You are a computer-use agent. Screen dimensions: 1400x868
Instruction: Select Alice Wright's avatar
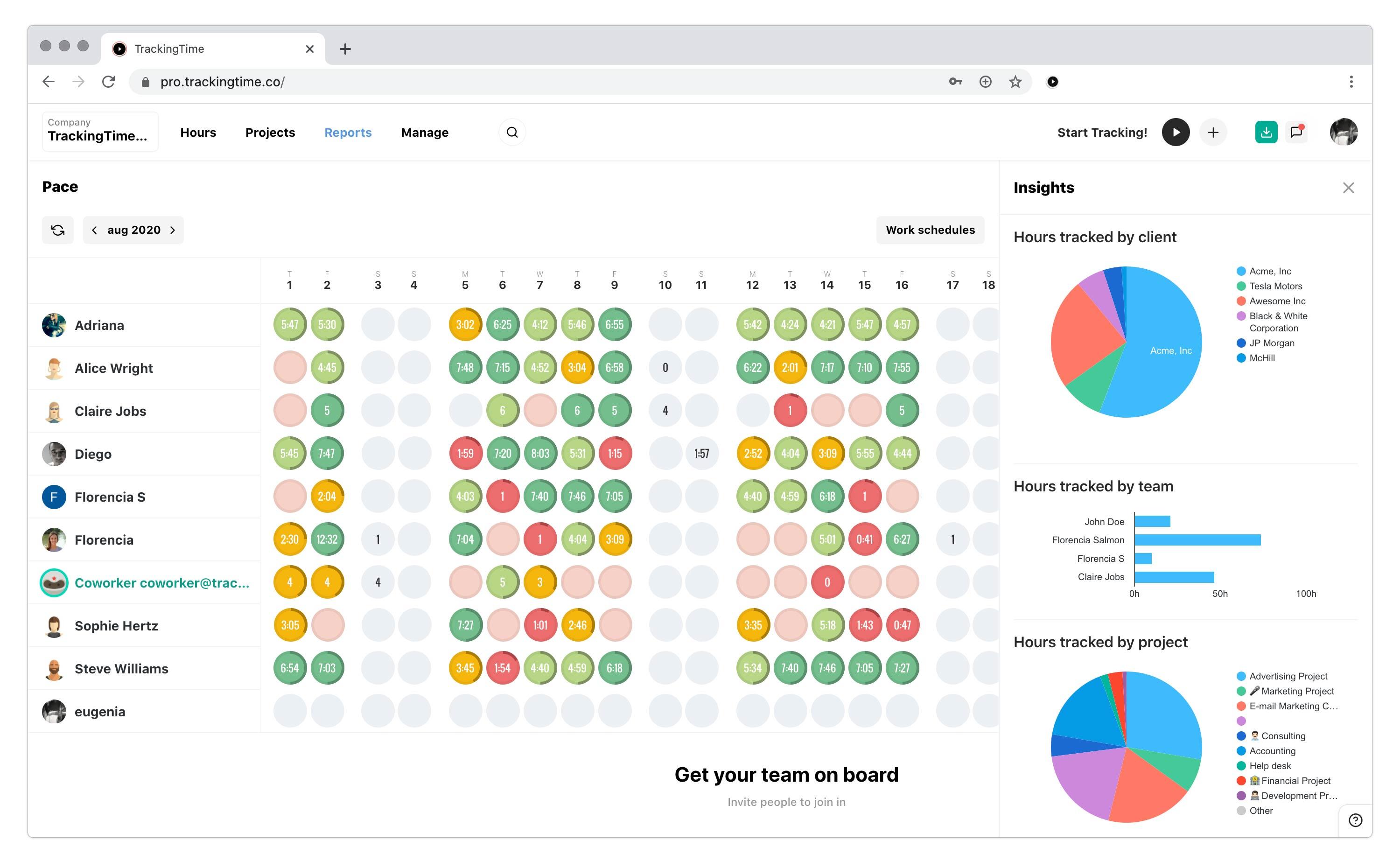(54, 368)
